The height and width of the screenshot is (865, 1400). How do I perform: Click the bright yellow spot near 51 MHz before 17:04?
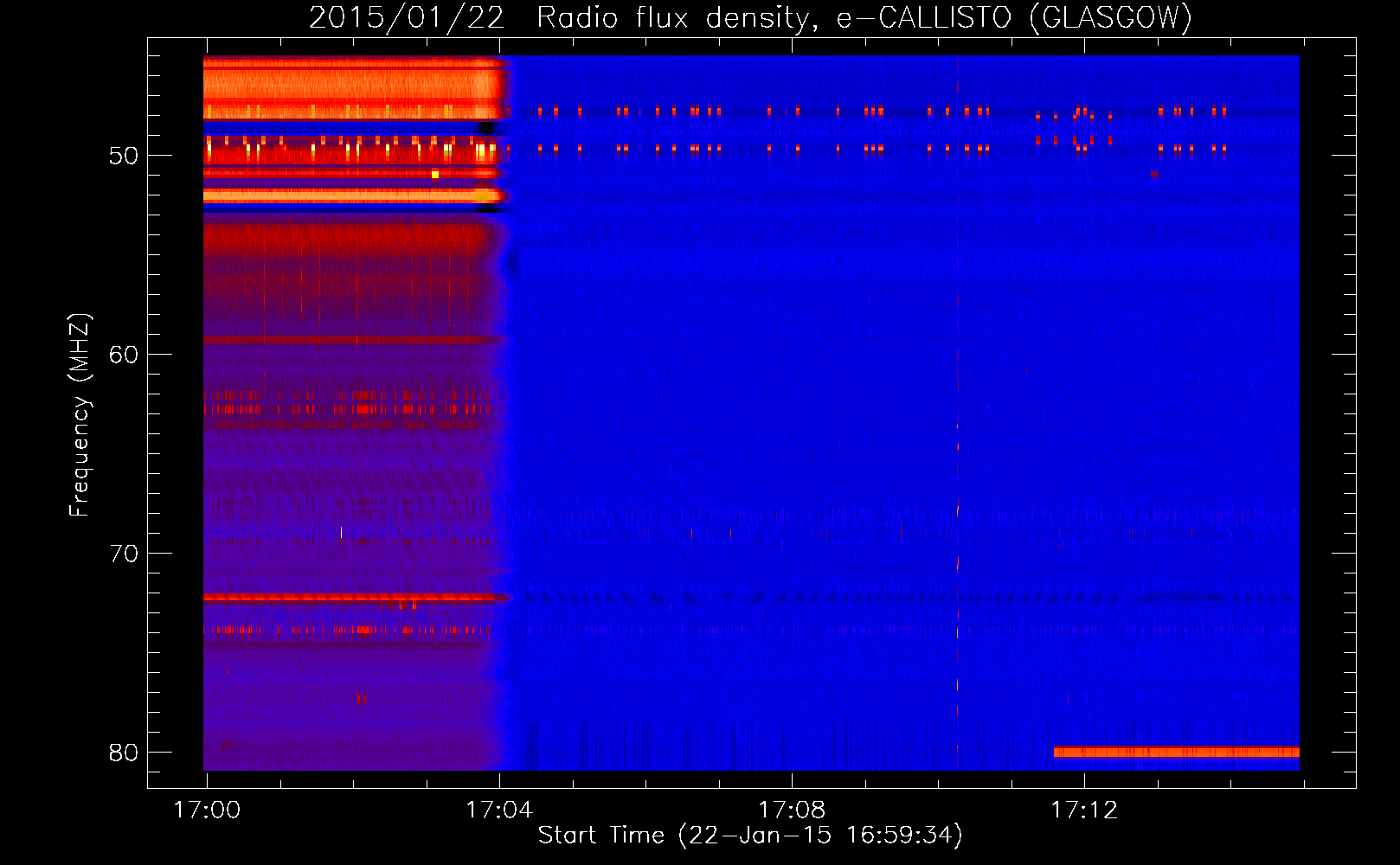point(435,174)
